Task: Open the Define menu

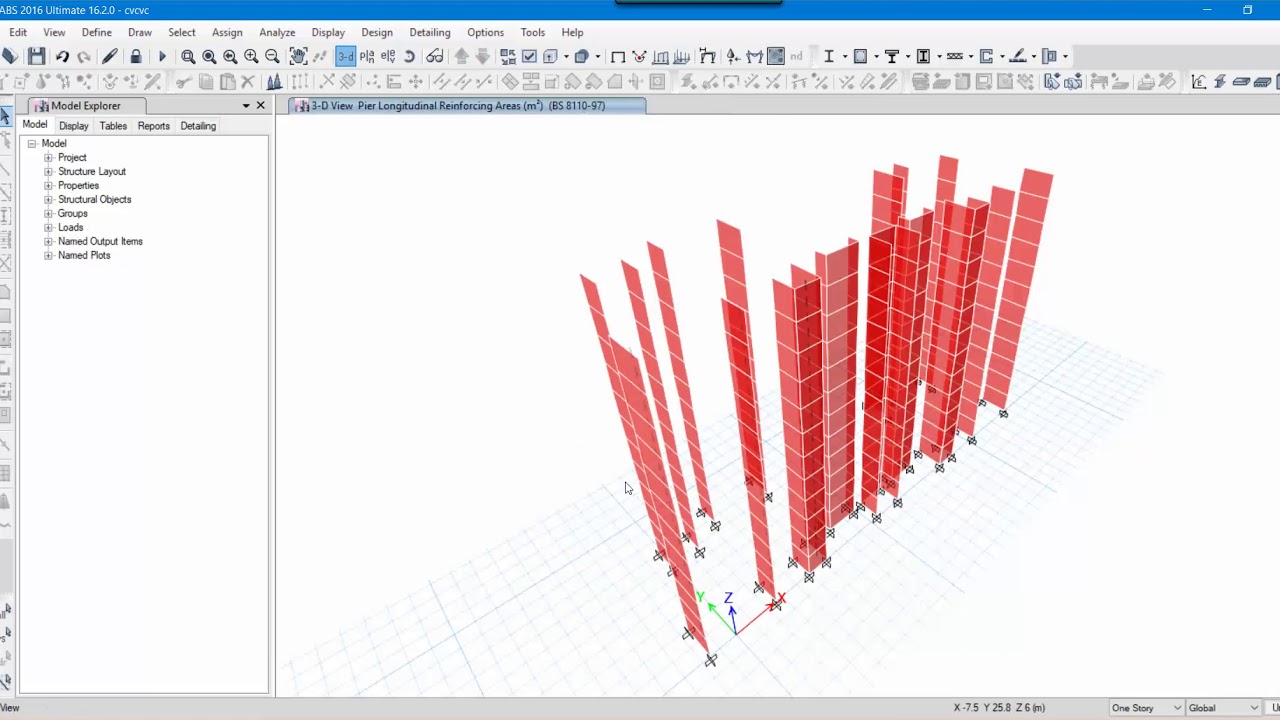Action: coord(97,32)
